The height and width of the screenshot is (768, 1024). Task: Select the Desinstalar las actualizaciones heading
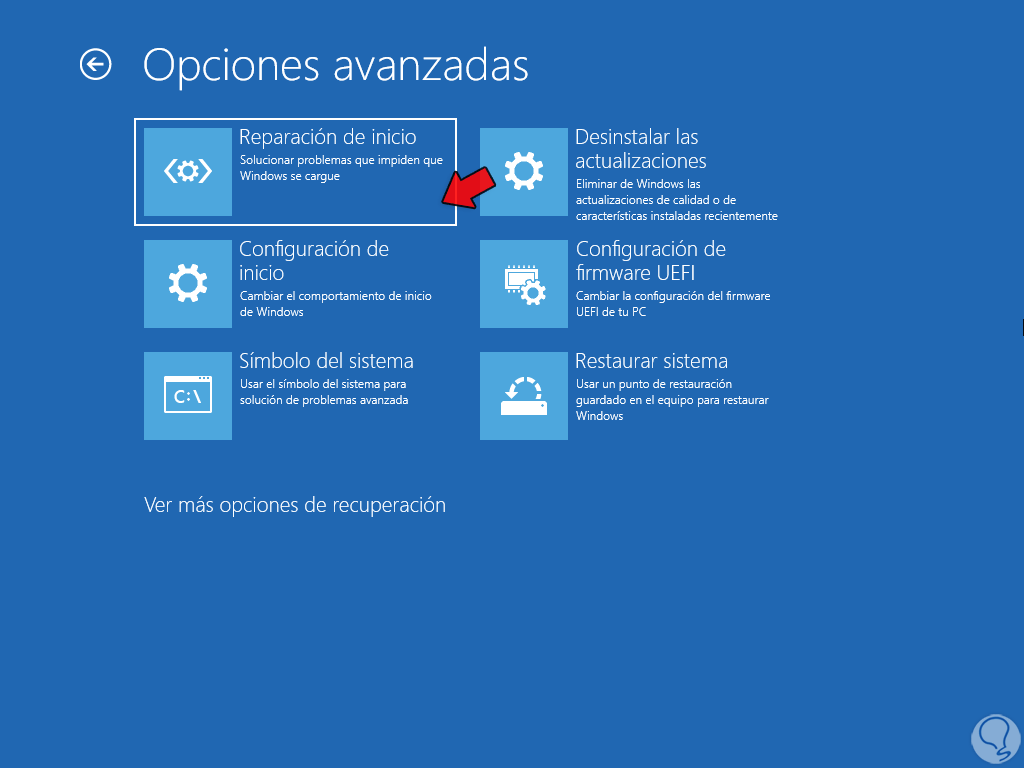pos(641,149)
